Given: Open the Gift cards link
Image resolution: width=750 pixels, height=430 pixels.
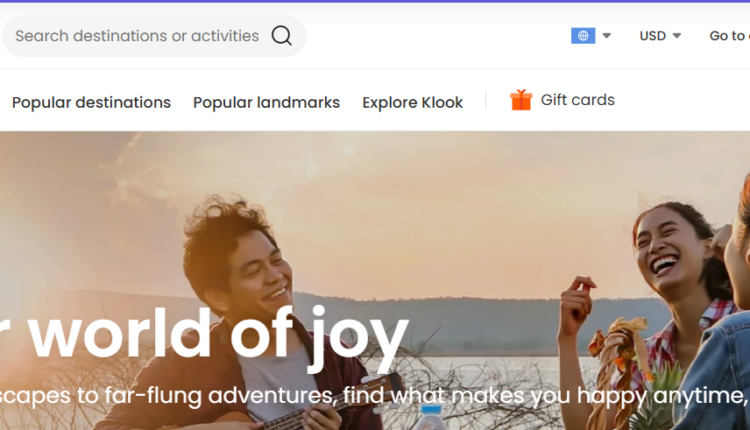Looking at the screenshot, I should pos(577,100).
